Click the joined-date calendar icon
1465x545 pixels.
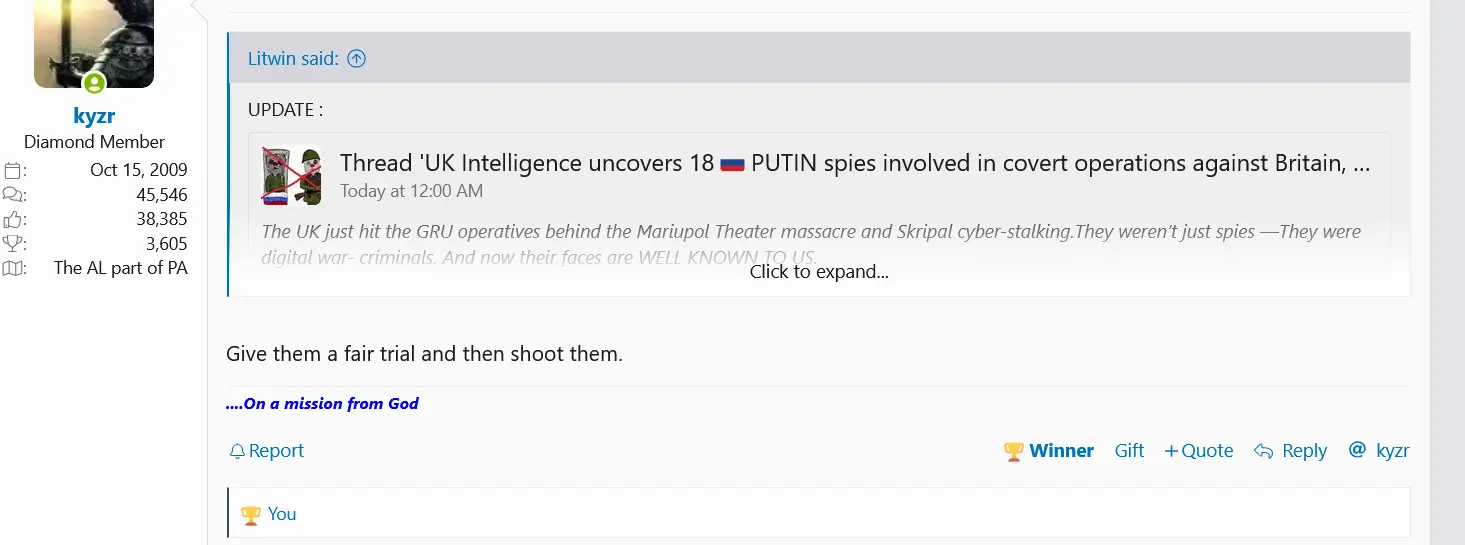(x=13, y=170)
